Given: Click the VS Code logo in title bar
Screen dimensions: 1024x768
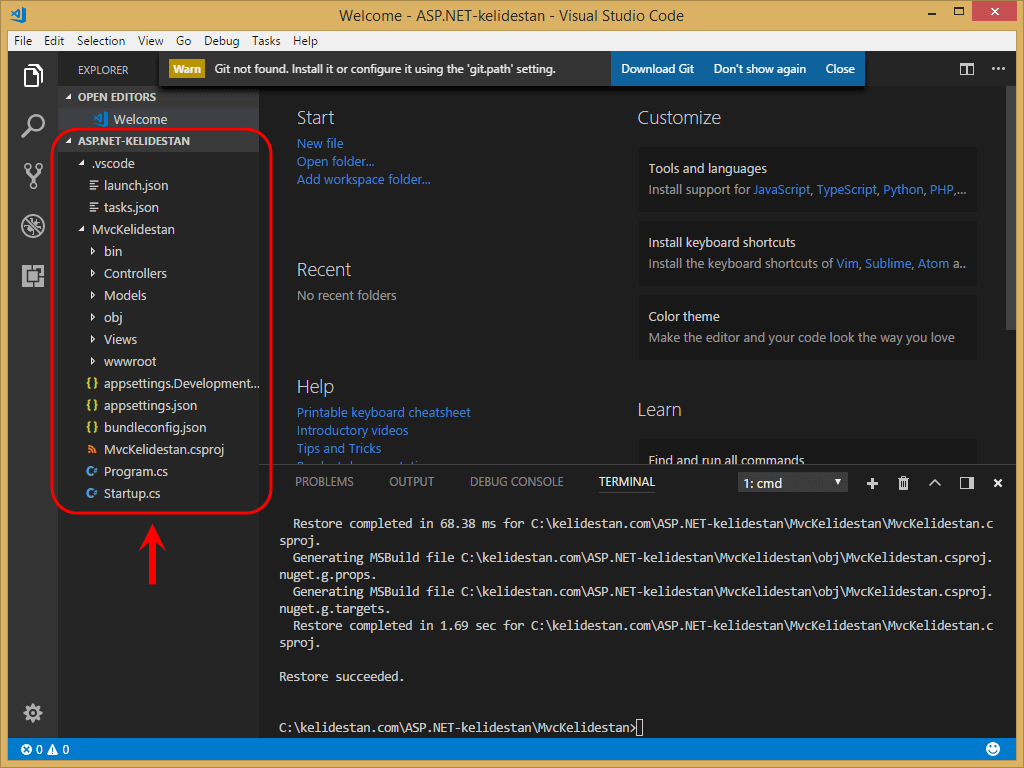Looking at the screenshot, I should pos(18,14).
